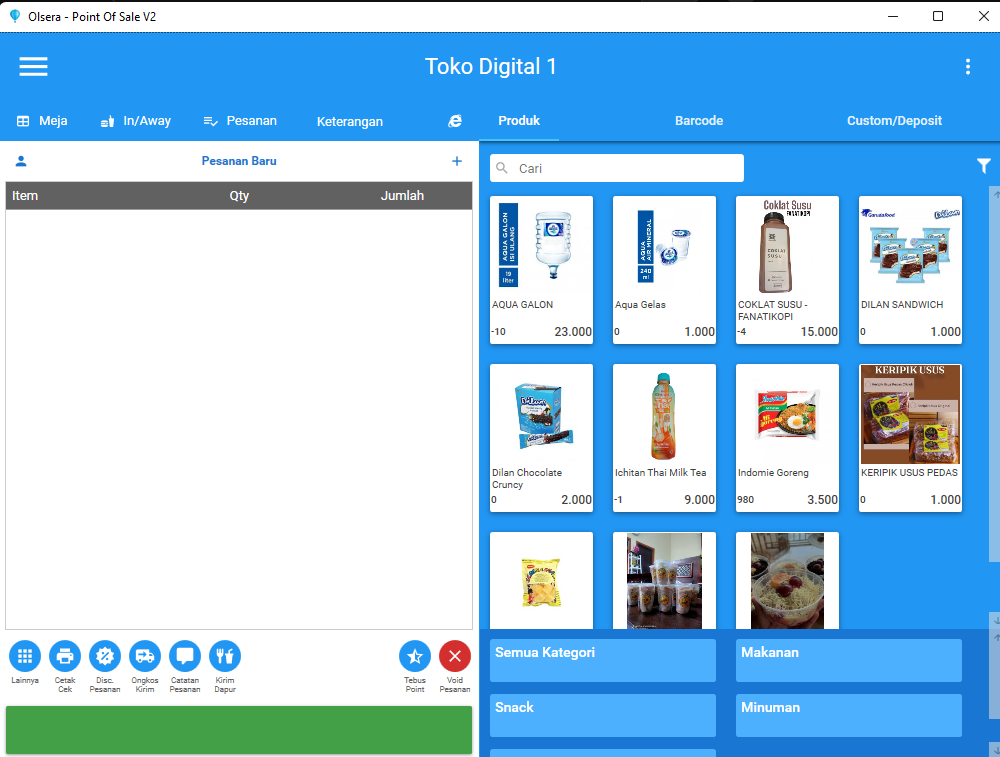The height and width of the screenshot is (757, 1000).
Task: Add new order with plus icon
Action: tap(457, 161)
